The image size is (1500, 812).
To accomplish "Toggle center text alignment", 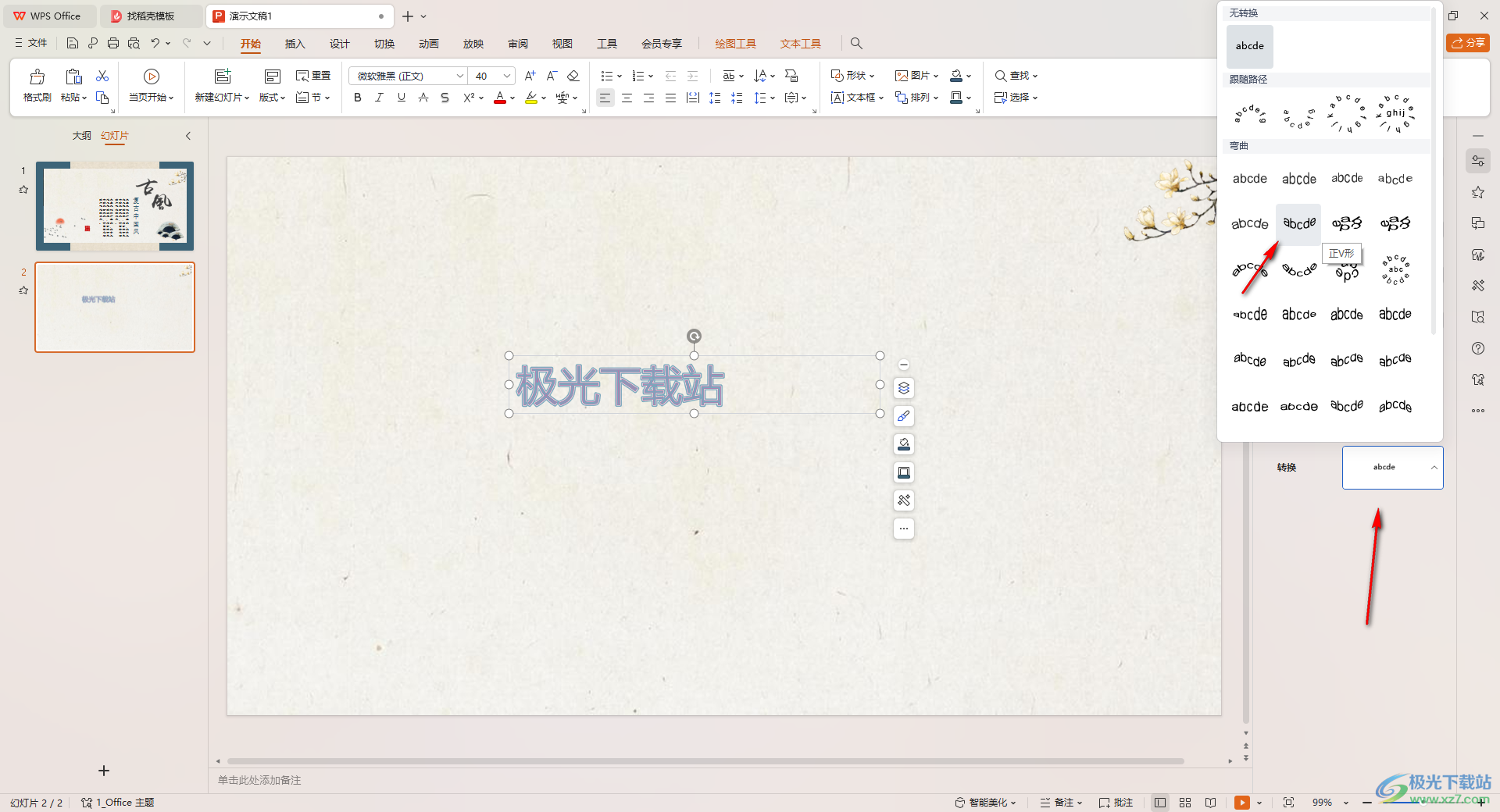I will coord(627,98).
